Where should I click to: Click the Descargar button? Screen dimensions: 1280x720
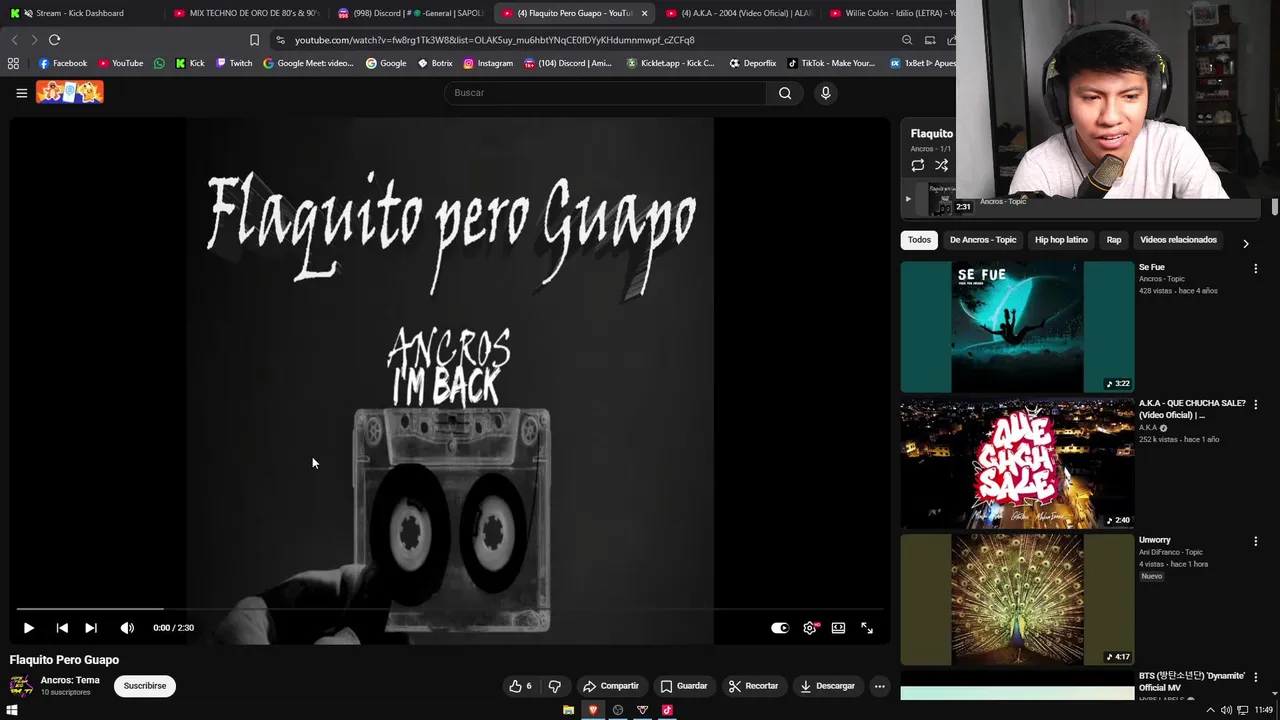coord(827,686)
